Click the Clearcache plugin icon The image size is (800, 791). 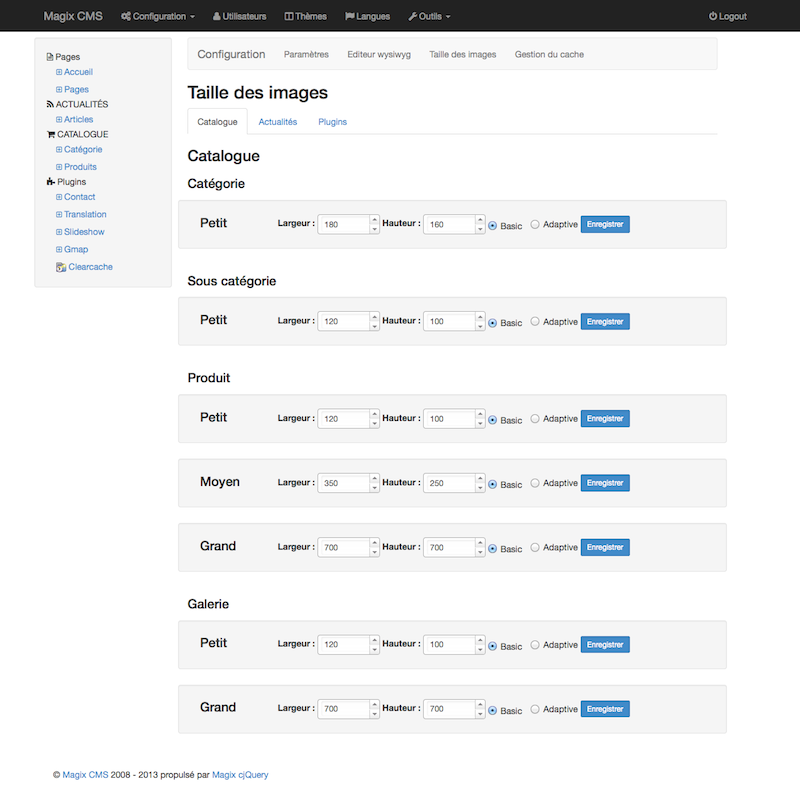click(61, 267)
